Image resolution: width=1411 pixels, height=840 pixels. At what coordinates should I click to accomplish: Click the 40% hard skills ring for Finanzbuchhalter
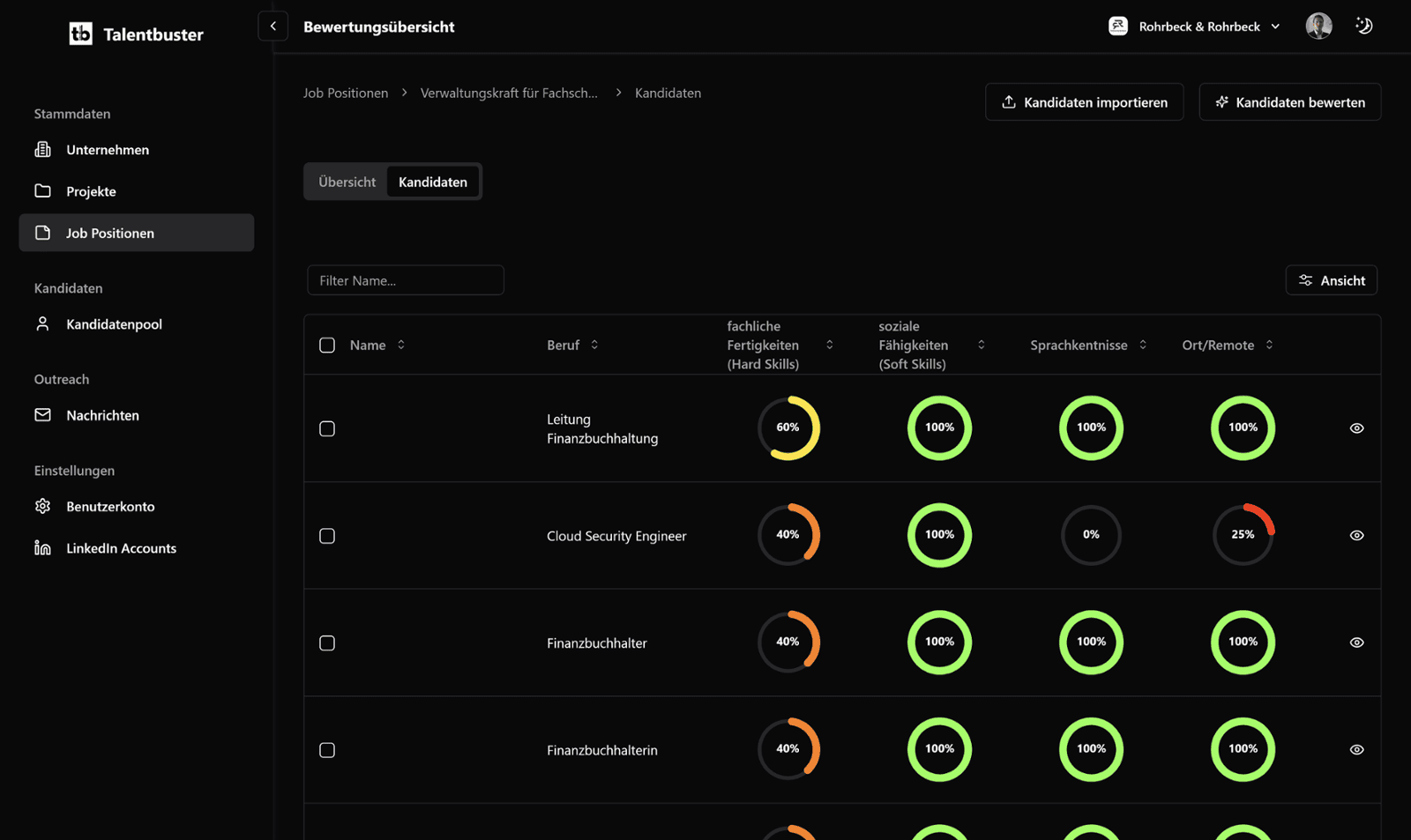[x=788, y=643]
